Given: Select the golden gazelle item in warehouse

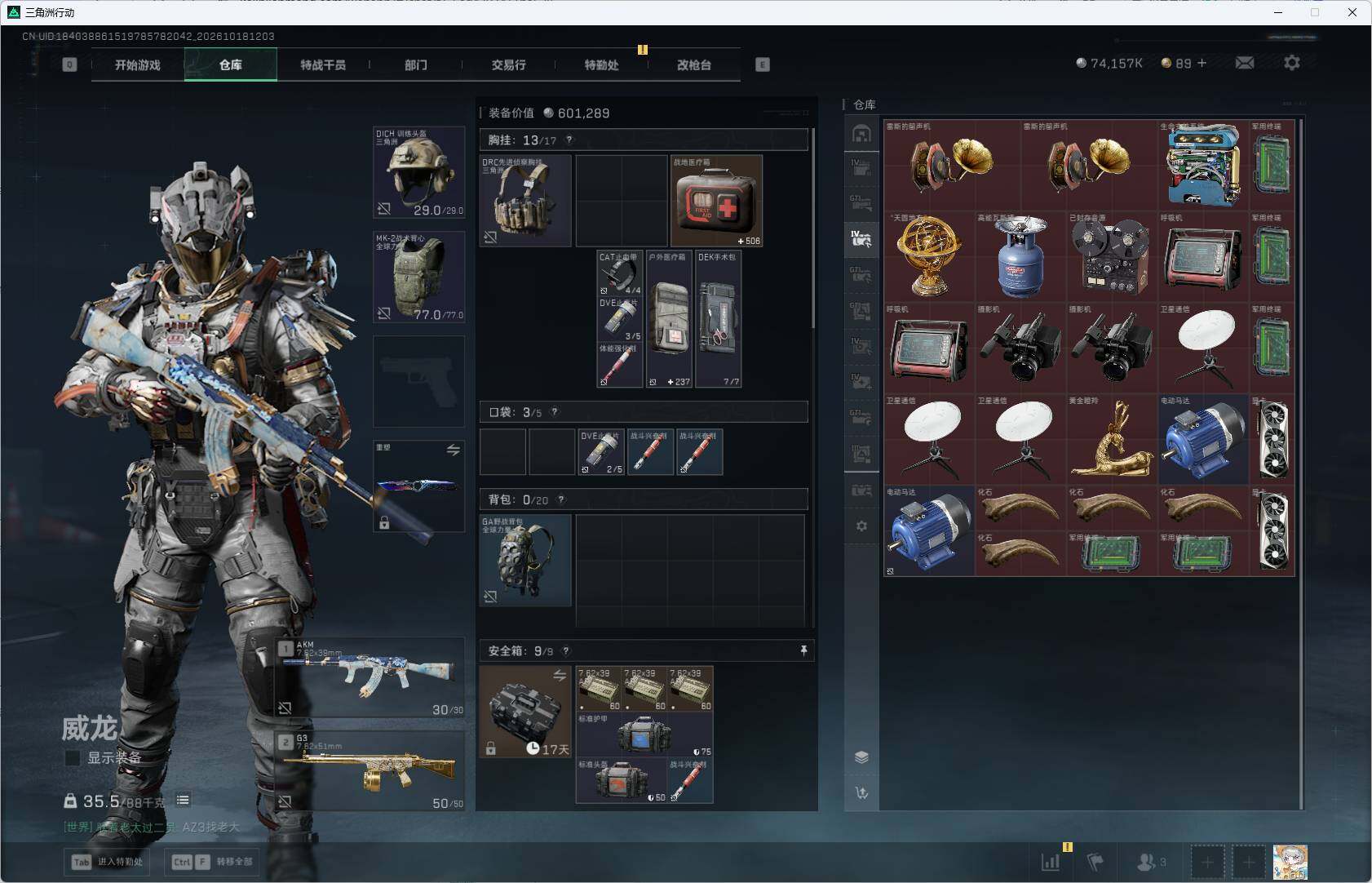Looking at the screenshot, I should click(x=1112, y=440).
